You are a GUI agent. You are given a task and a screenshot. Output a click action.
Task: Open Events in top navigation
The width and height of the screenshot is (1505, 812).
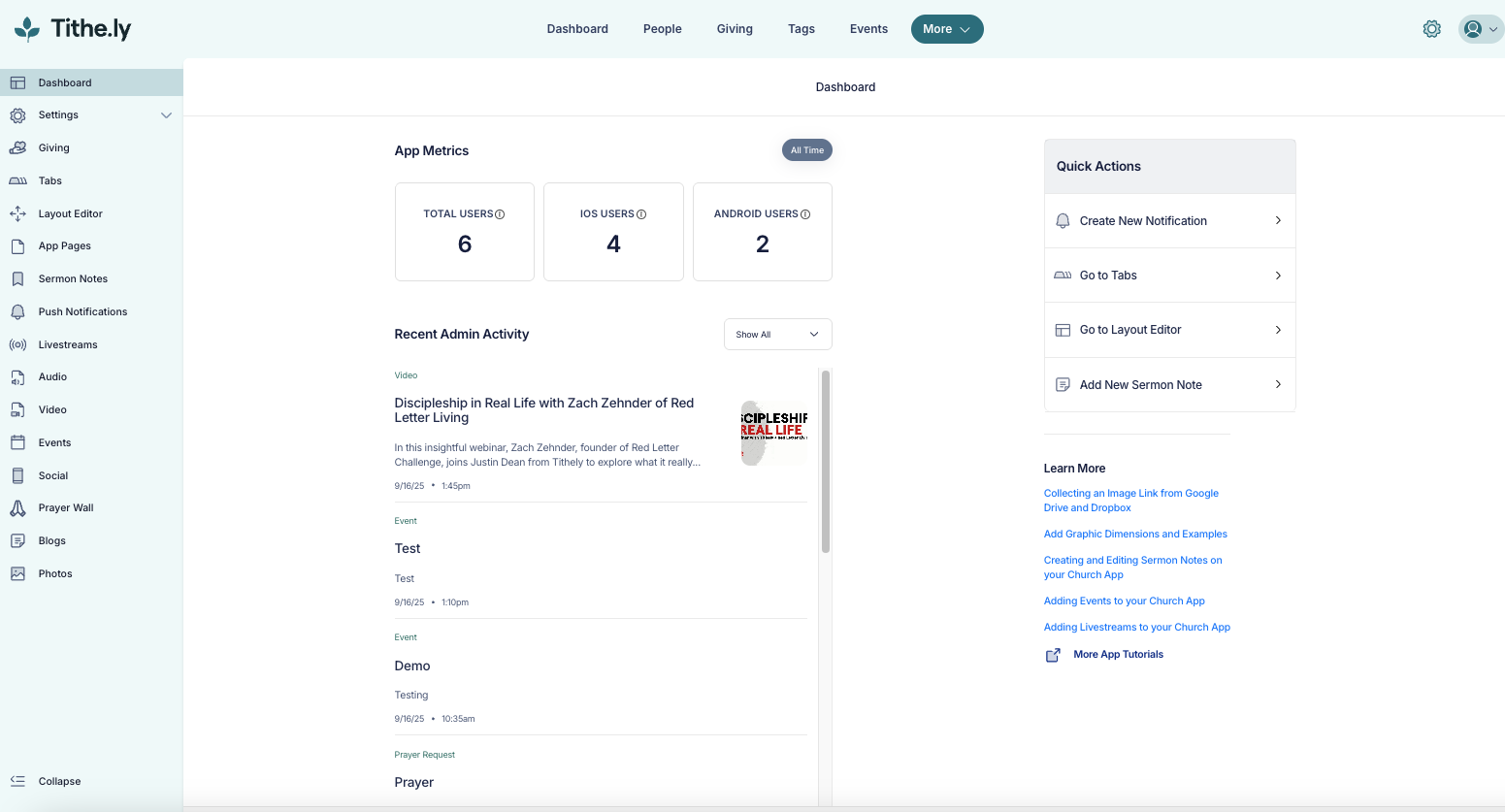[x=868, y=29]
